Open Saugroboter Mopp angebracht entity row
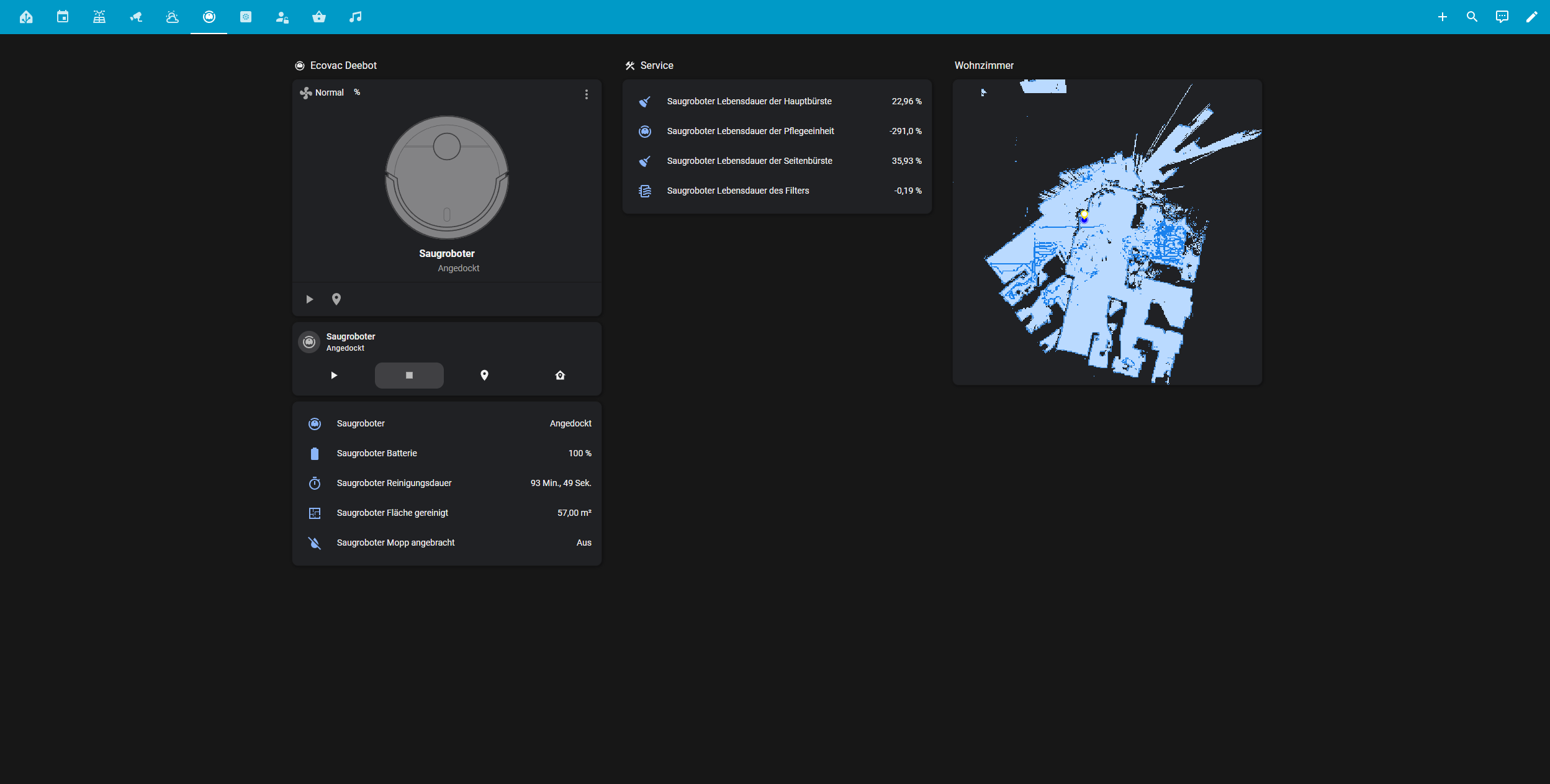The height and width of the screenshot is (784, 1550). coord(447,543)
